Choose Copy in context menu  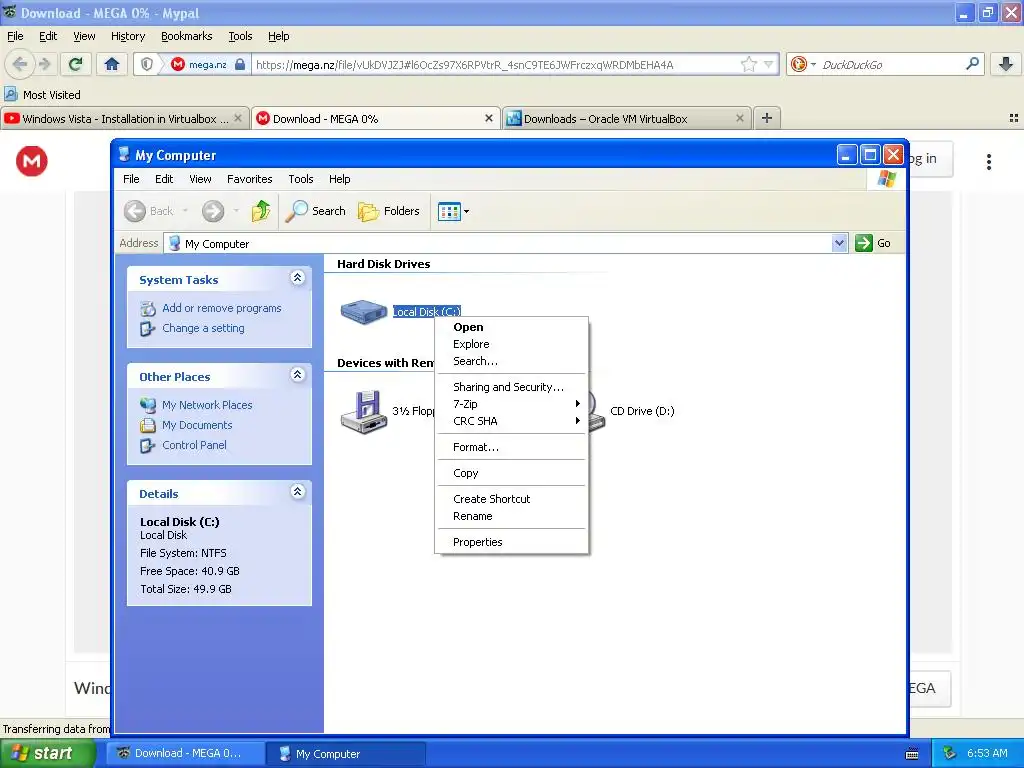point(511,473)
